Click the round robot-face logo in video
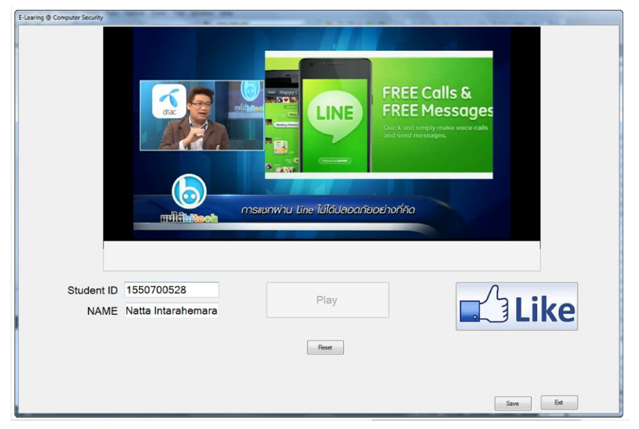Image resolution: width=639 pixels, height=429 pixels. [x=189, y=191]
